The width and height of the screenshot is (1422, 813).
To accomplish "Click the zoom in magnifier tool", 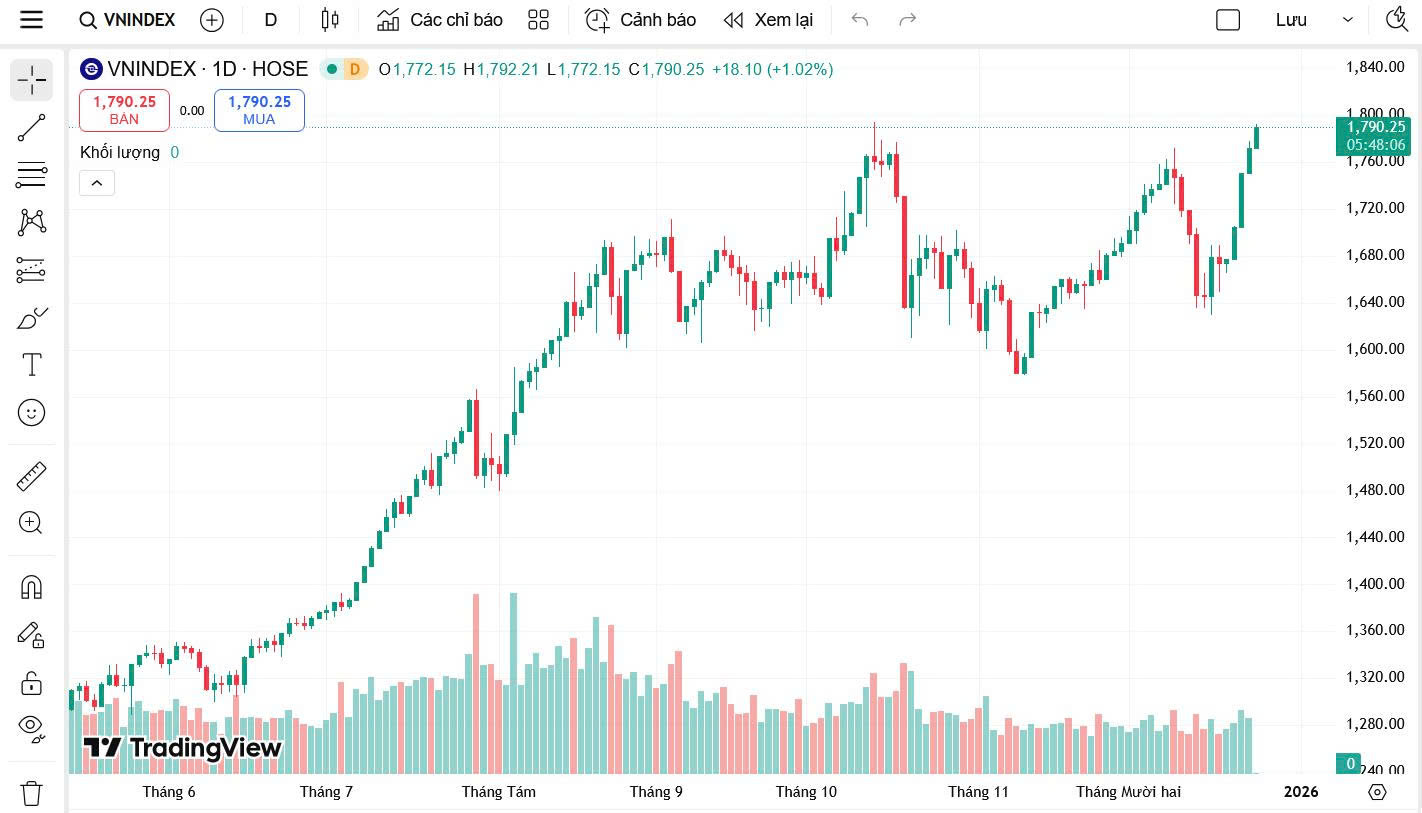I will [x=32, y=523].
